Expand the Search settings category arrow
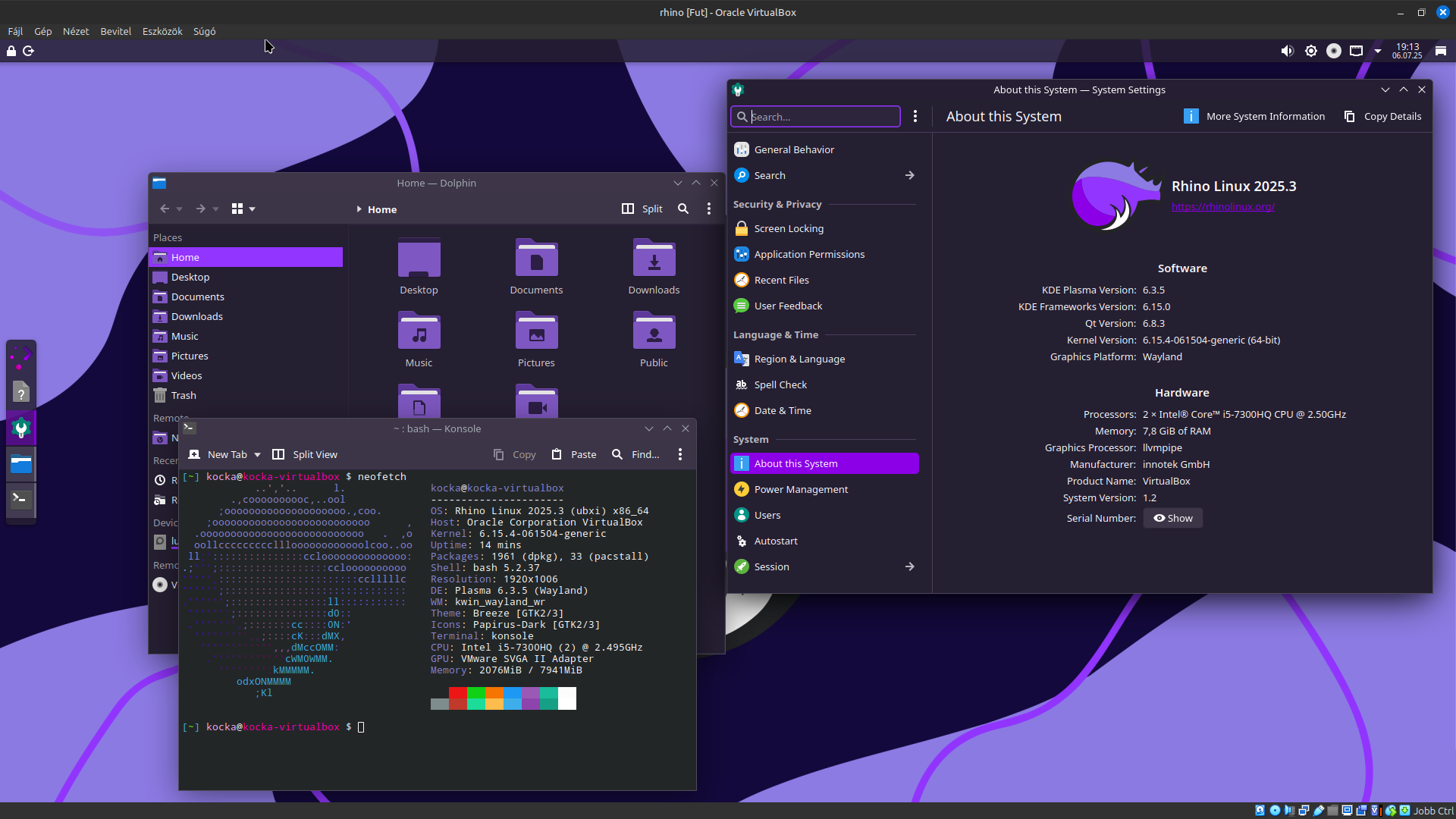Screen dimensions: 1456x819 point(909,175)
